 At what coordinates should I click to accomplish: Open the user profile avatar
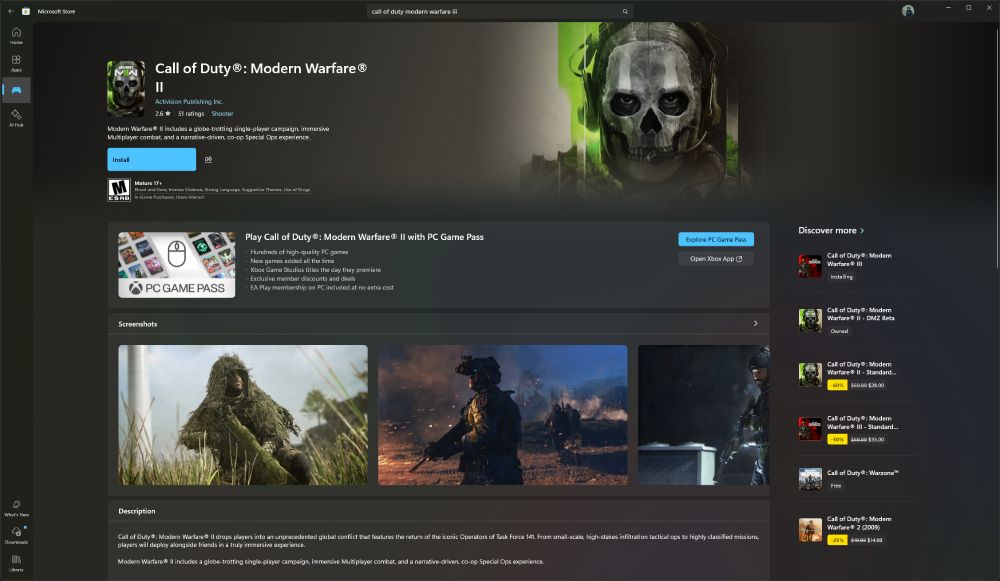click(908, 11)
